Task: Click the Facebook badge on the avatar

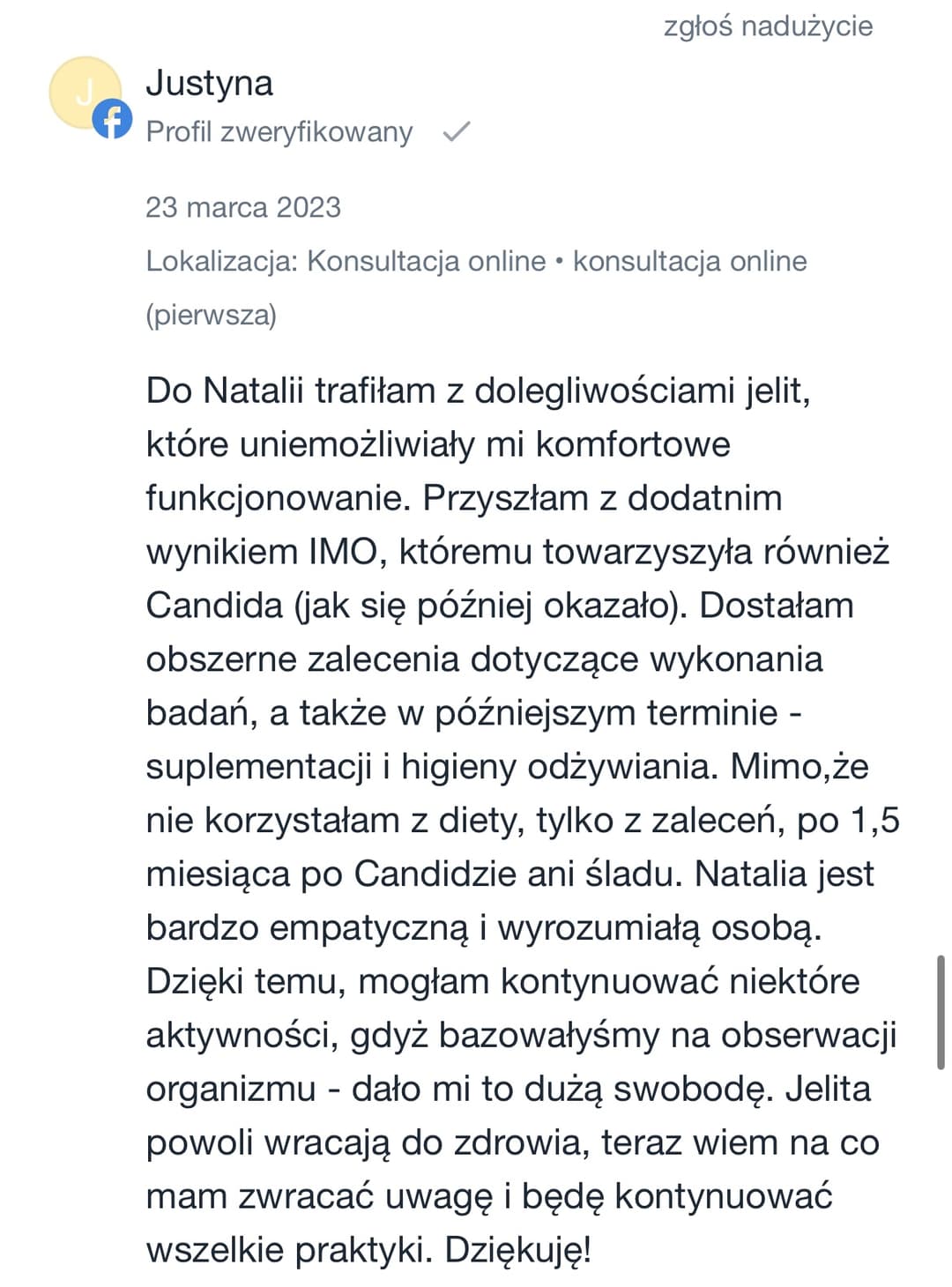Action: (113, 118)
